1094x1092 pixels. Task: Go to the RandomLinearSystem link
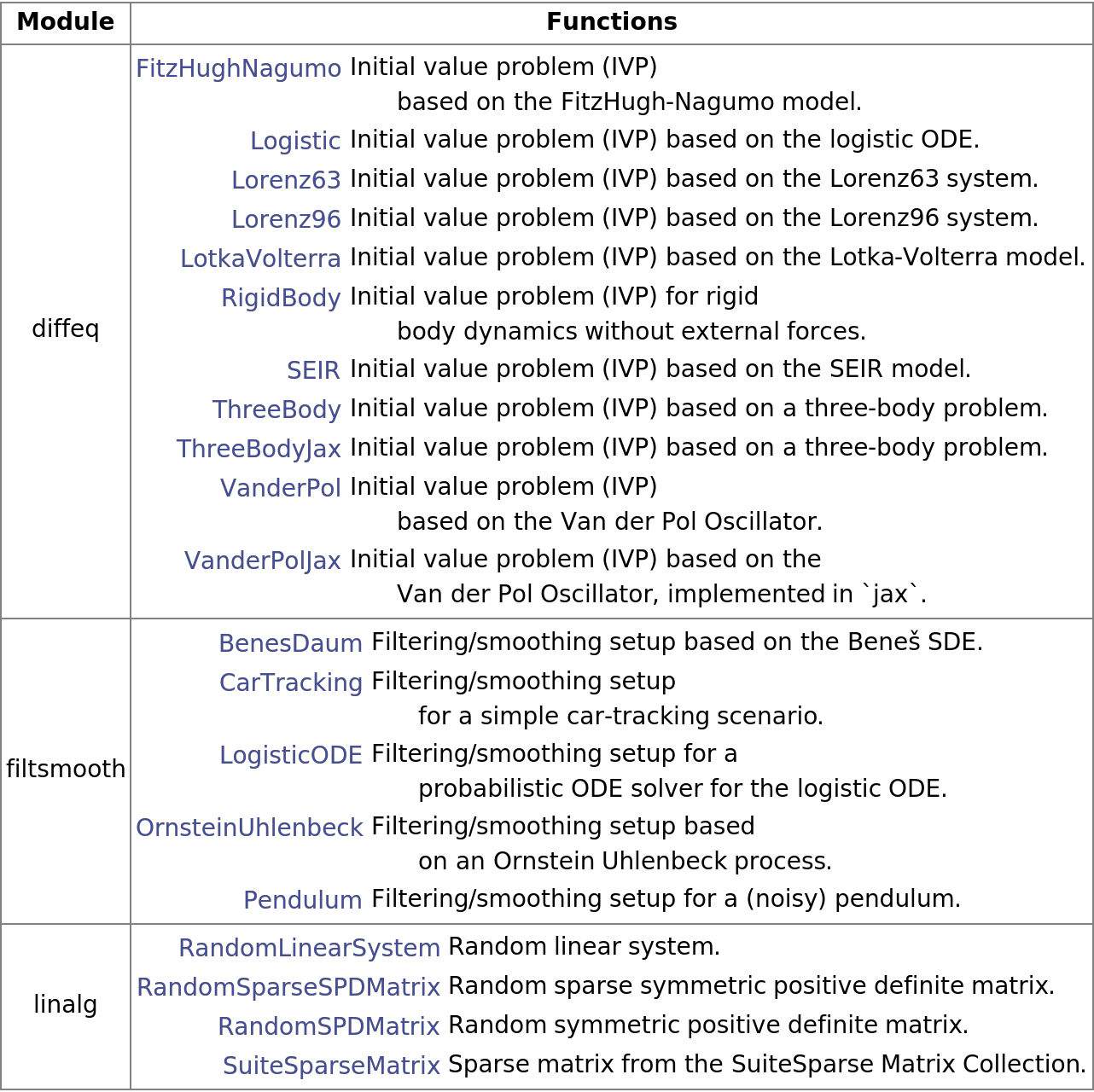(309, 949)
